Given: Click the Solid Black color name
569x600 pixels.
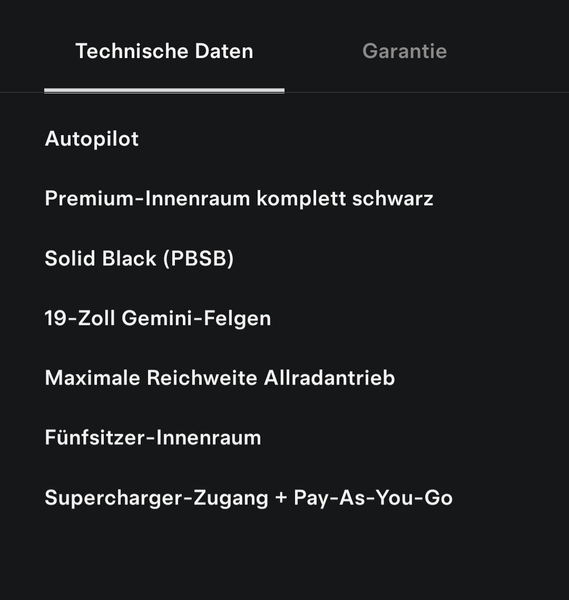Looking at the screenshot, I should pyautogui.click(x=101, y=258).
